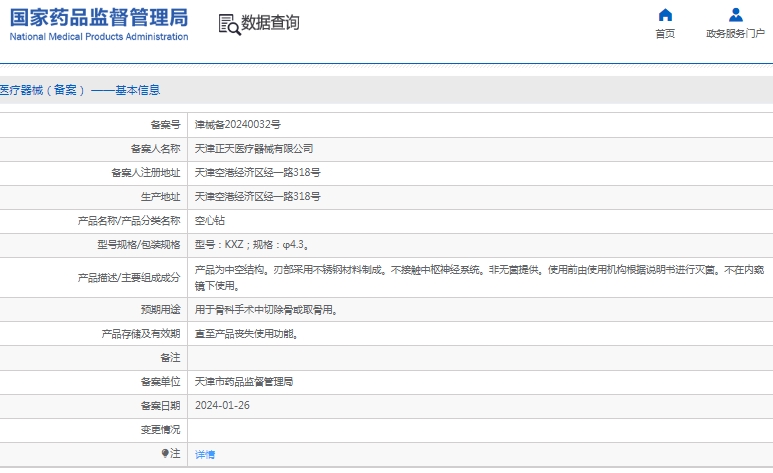Image resolution: width=773 pixels, height=473 pixels.
Task: Select the value 型号：KXZ；规格：φ4.3。
Action: coord(252,245)
